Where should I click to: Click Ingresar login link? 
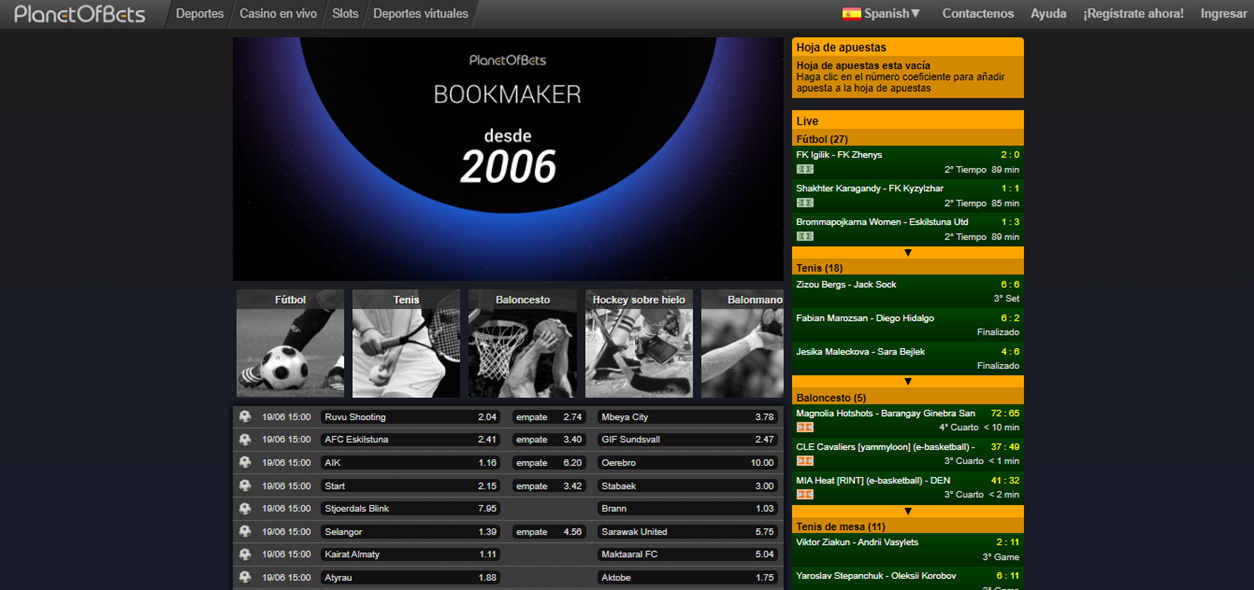pyautogui.click(x=1223, y=14)
